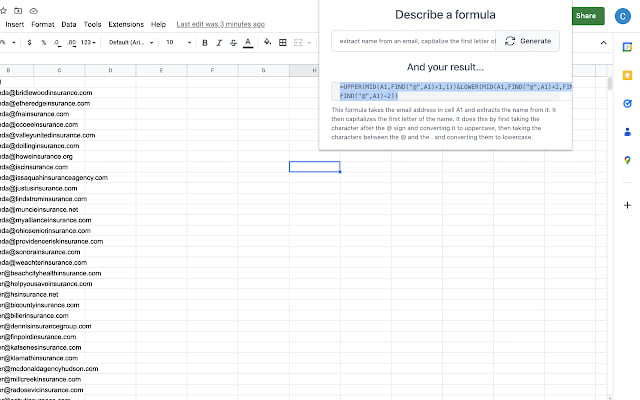Open Google Calendar side panel icon

627,47
